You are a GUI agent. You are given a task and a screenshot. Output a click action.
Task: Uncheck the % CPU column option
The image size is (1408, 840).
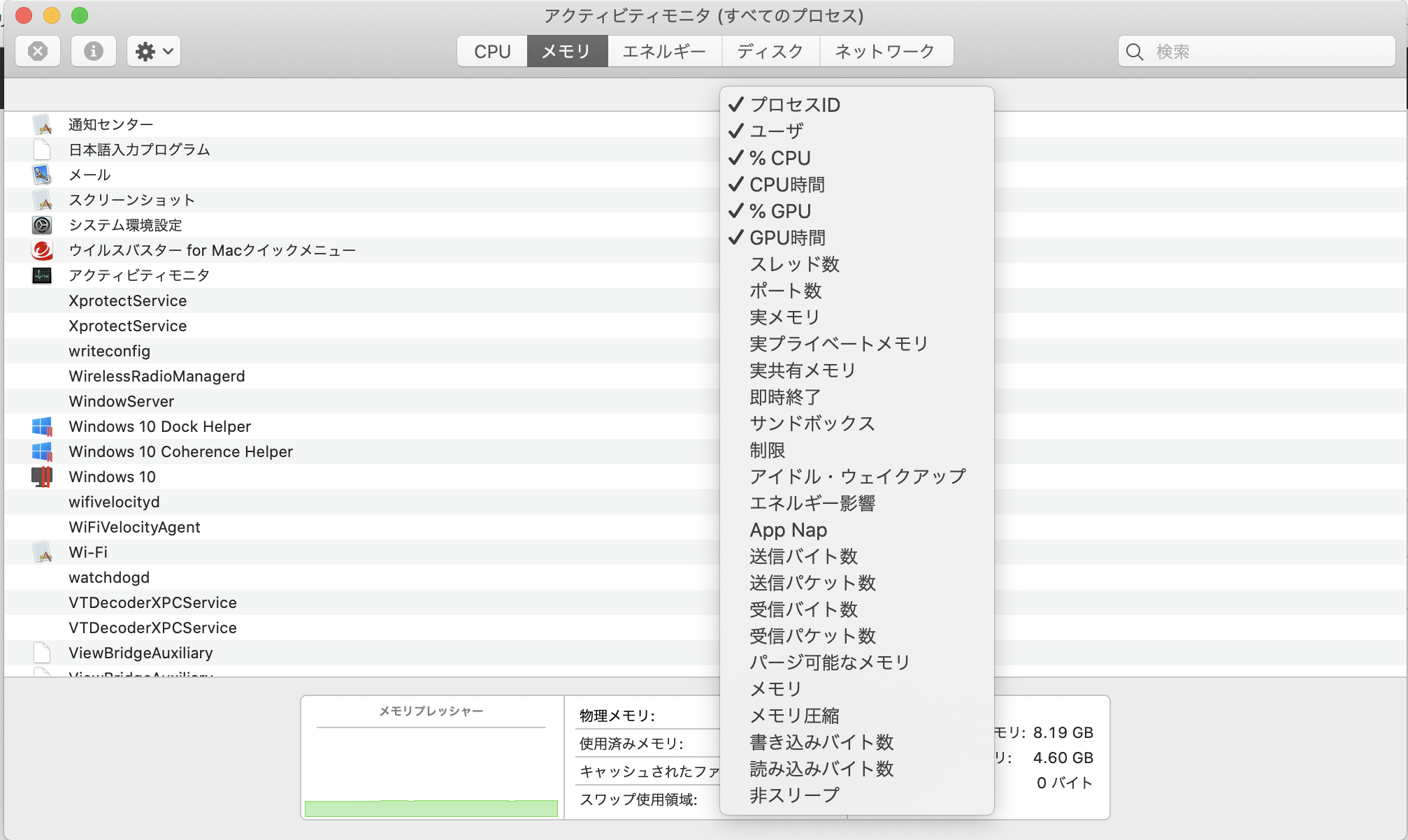[780, 158]
